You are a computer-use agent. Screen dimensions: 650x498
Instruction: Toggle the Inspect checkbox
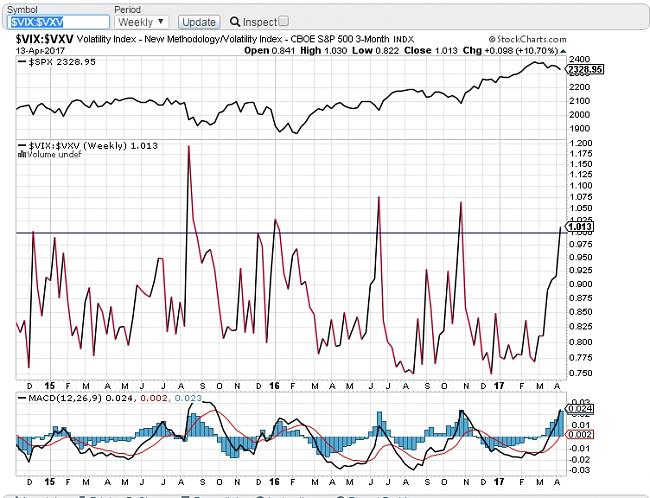tap(284, 21)
